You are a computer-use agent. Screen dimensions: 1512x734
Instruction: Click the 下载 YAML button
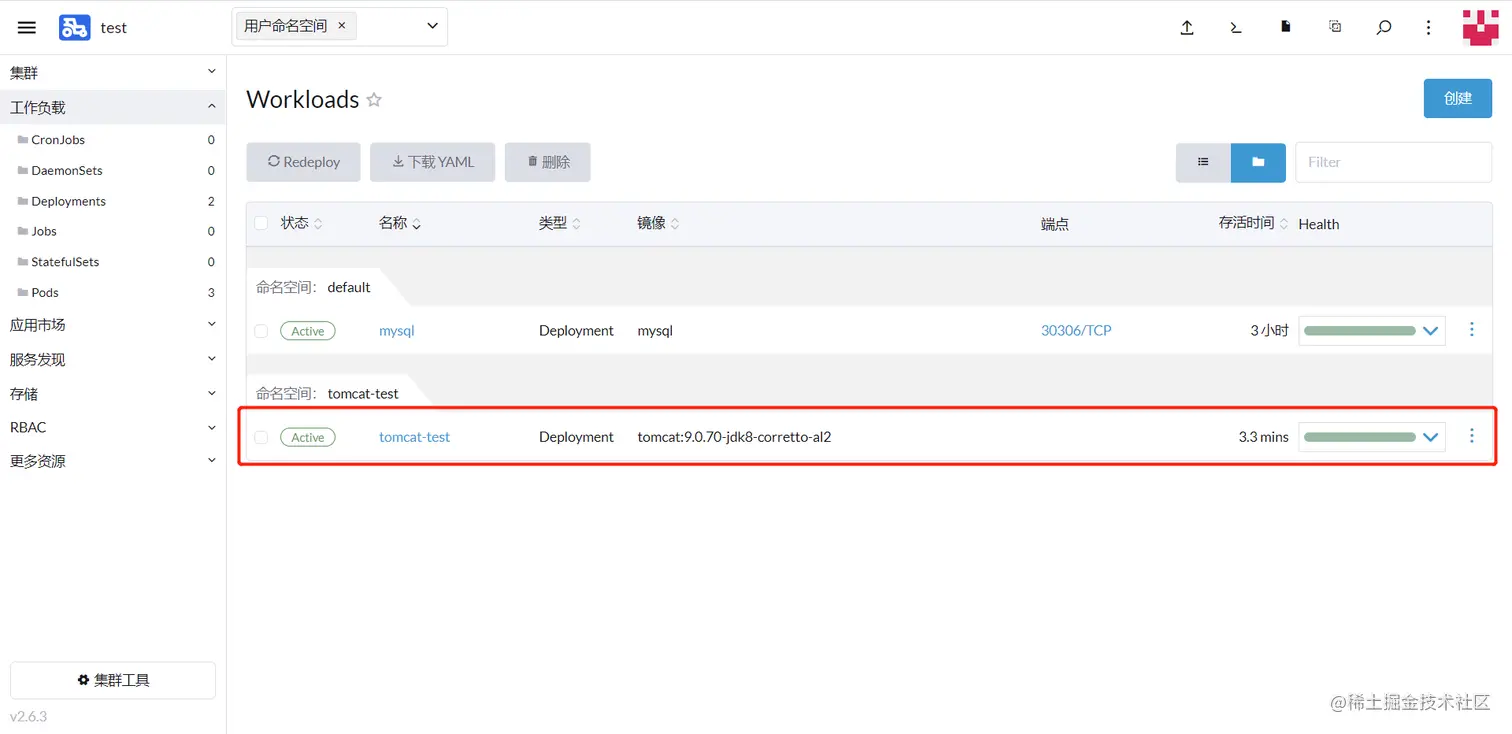tap(432, 162)
